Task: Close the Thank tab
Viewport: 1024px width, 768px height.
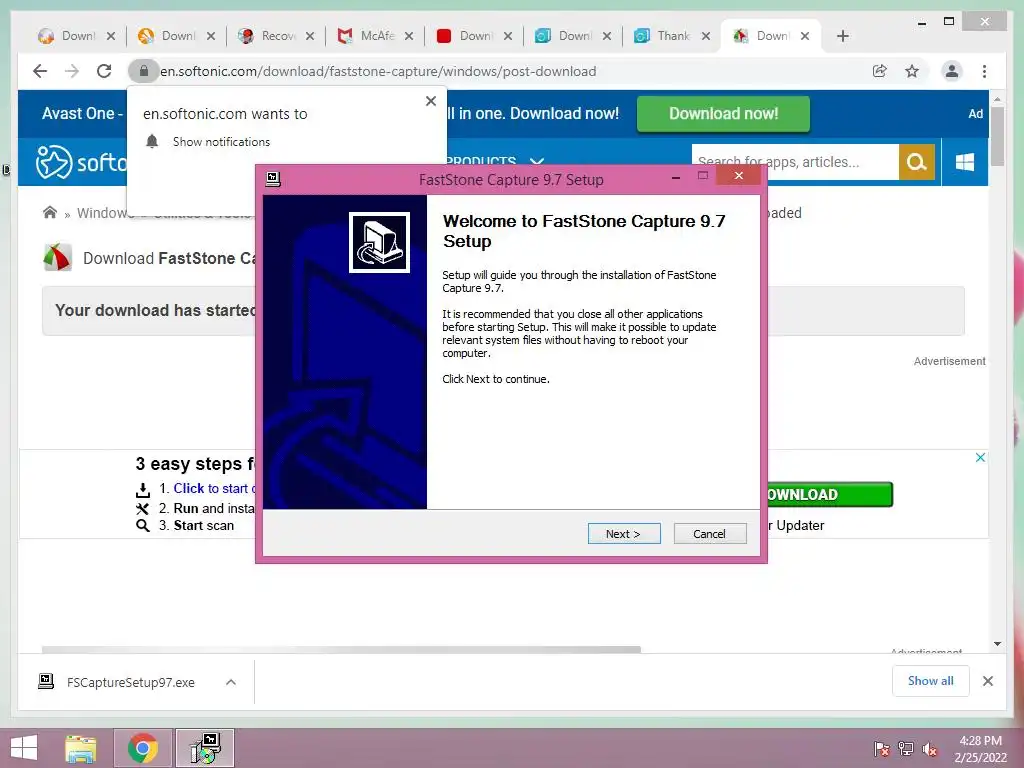Action: 706,36
